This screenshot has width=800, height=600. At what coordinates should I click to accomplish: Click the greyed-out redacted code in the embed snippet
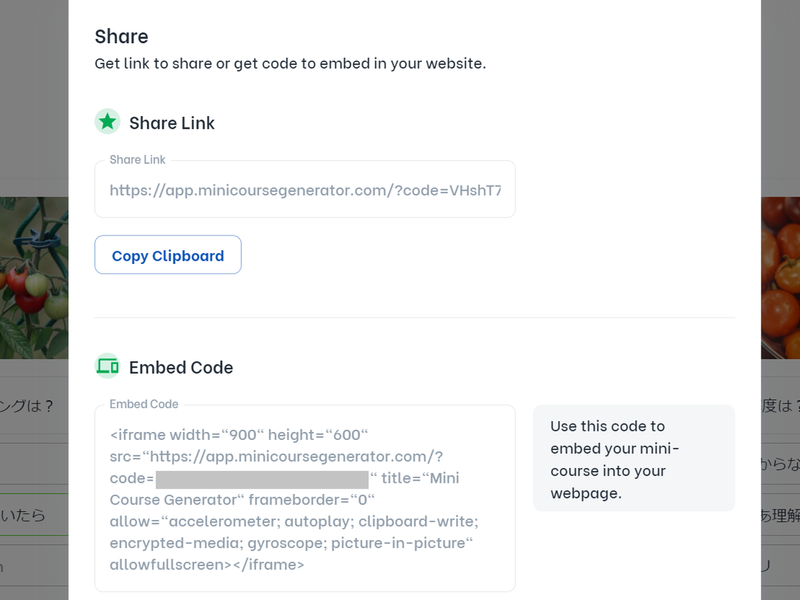click(x=260, y=479)
